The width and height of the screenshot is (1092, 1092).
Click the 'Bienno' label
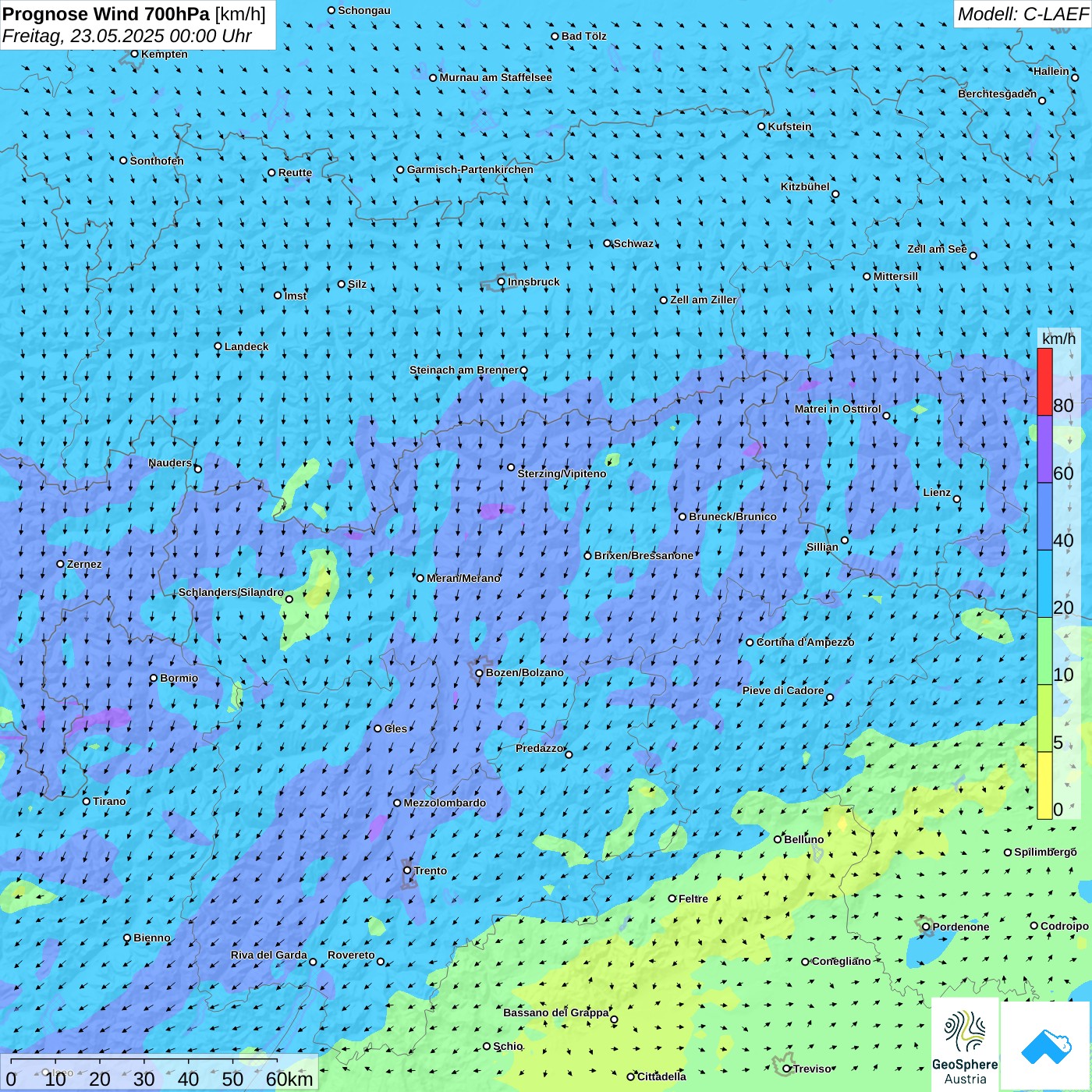pyautogui.click(x=152, y=938)
